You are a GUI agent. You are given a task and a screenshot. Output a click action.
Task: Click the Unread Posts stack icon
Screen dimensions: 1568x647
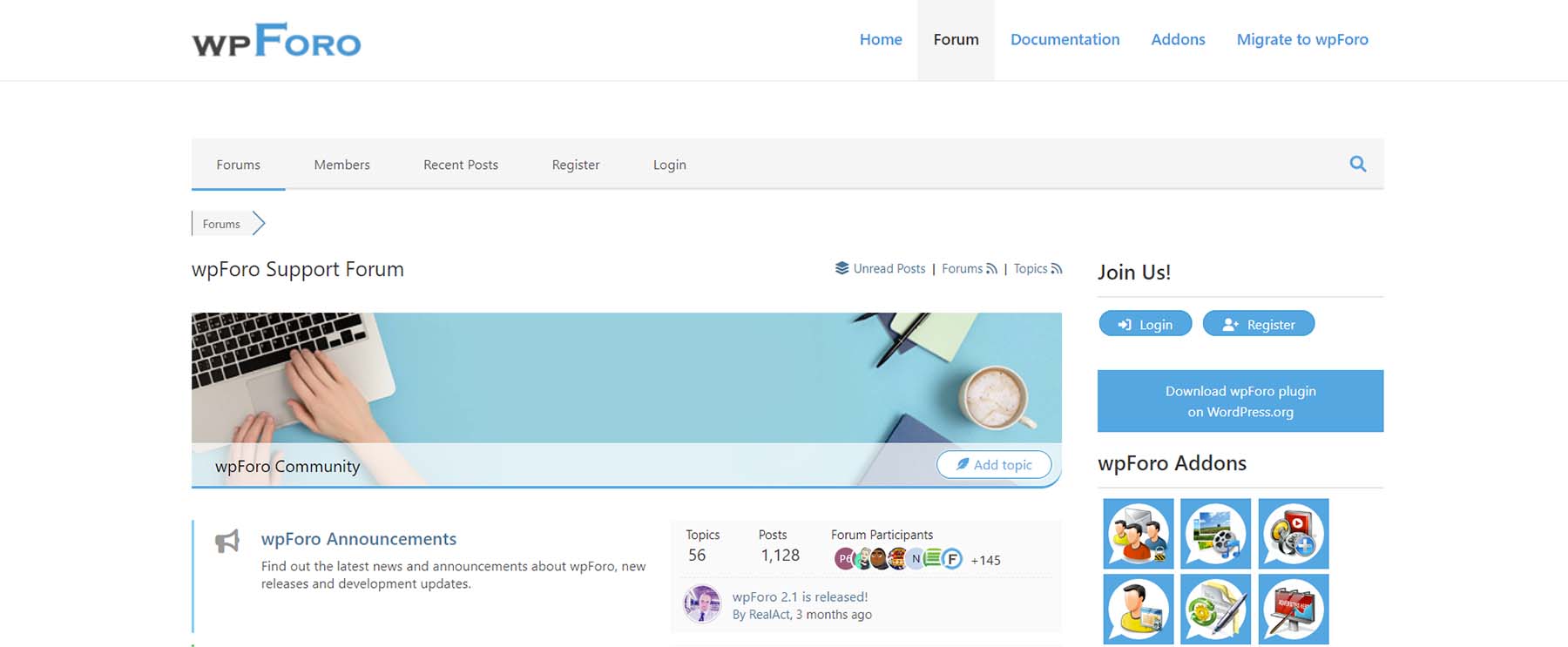point(841,268)
